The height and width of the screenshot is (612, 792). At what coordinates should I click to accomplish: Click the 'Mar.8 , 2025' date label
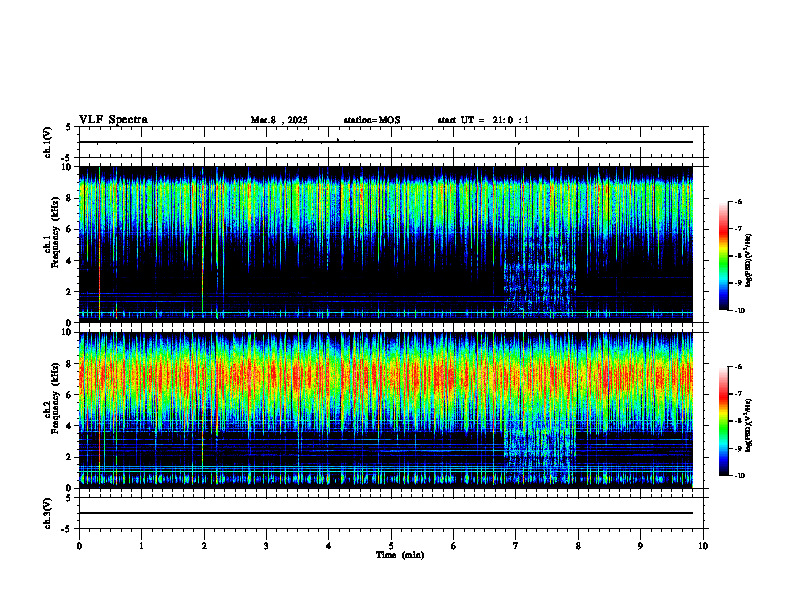[x=279, y=120]
